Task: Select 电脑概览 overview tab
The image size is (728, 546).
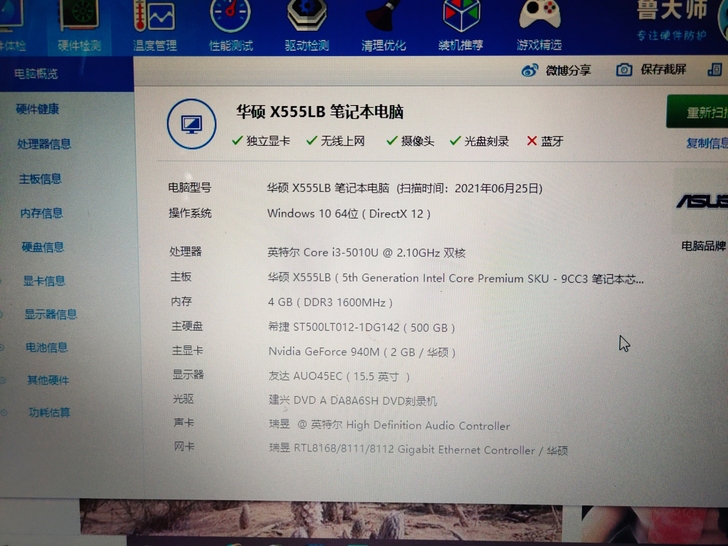Action: tap(36, 74)
